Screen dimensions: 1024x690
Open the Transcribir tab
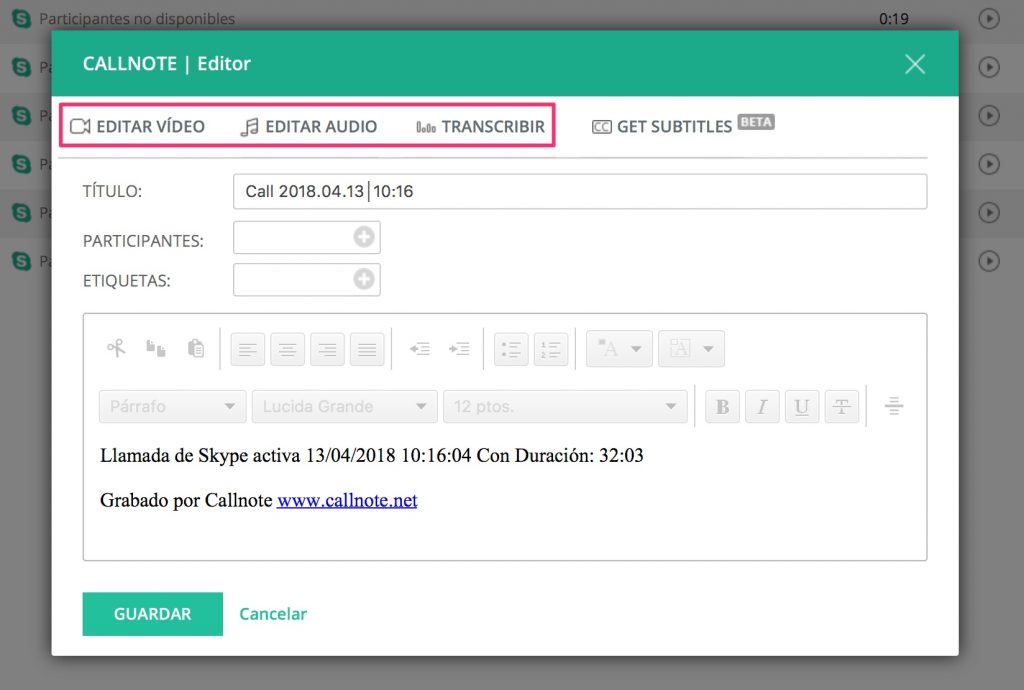click(x=481, y=126)
